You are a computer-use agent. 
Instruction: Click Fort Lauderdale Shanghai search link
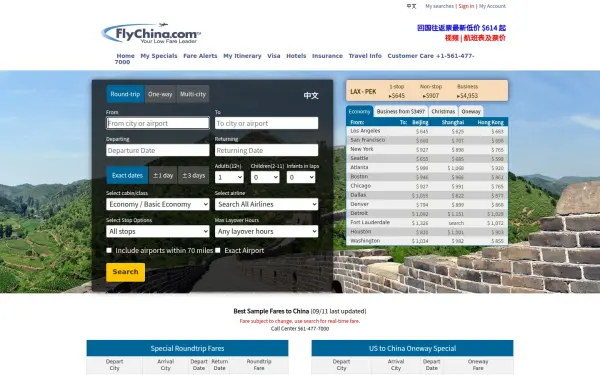456,223
